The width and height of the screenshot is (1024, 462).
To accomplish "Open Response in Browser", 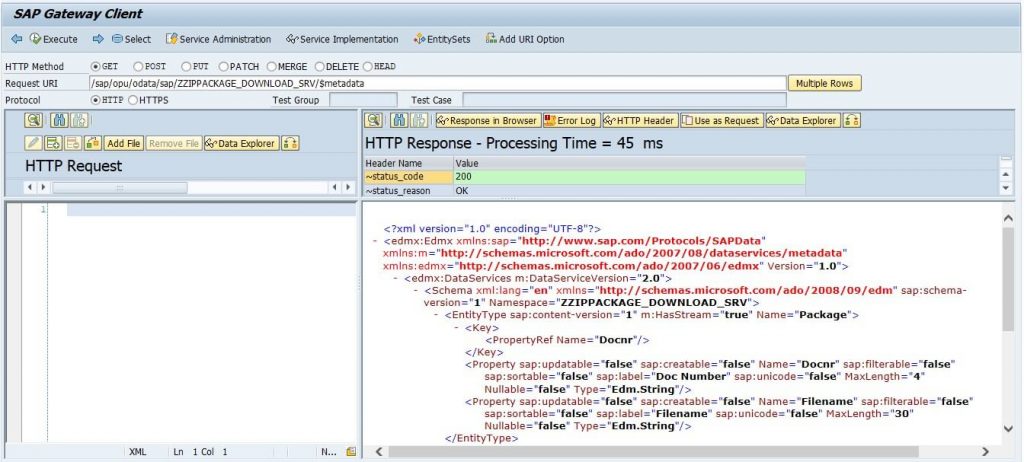I will 488,120.
